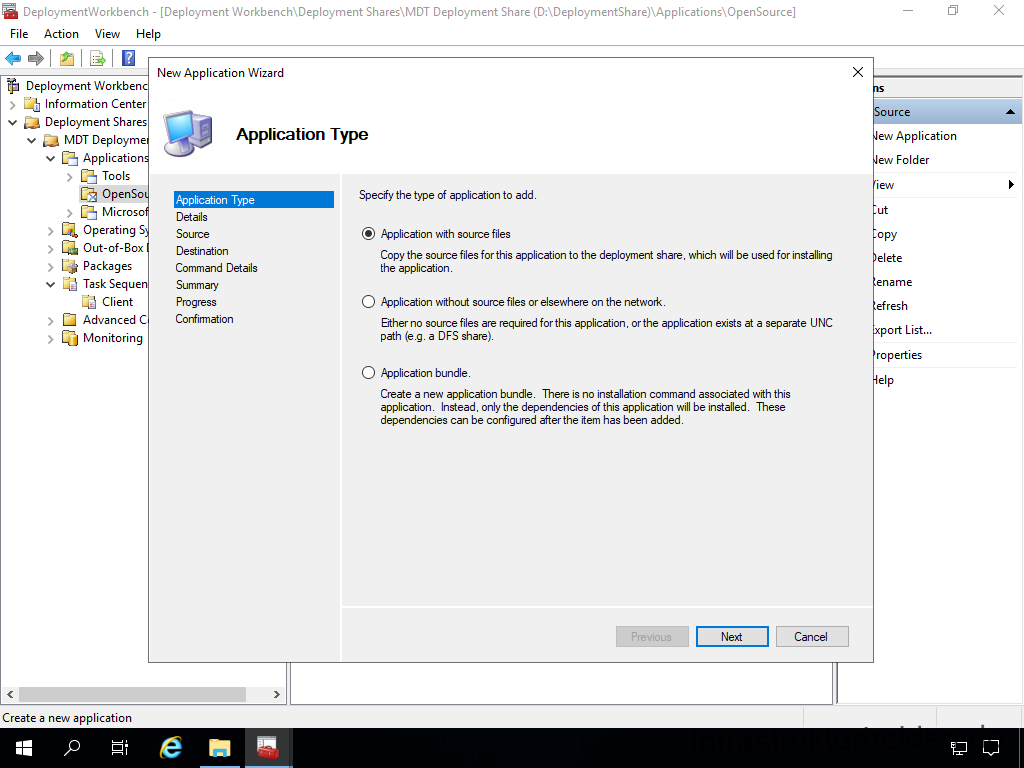The width and height of the screenshot is (1024, 768).
Task: Launch Internet Explorer from taskbar
Action: pyautogui.click(x=171, y=748)
